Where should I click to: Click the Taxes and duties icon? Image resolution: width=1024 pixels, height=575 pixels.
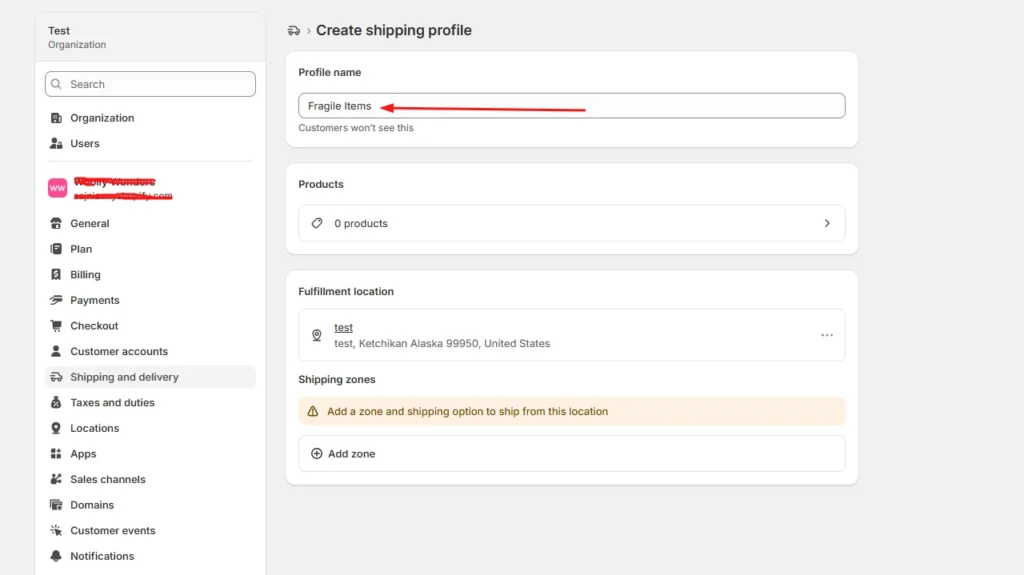(56, 402)
